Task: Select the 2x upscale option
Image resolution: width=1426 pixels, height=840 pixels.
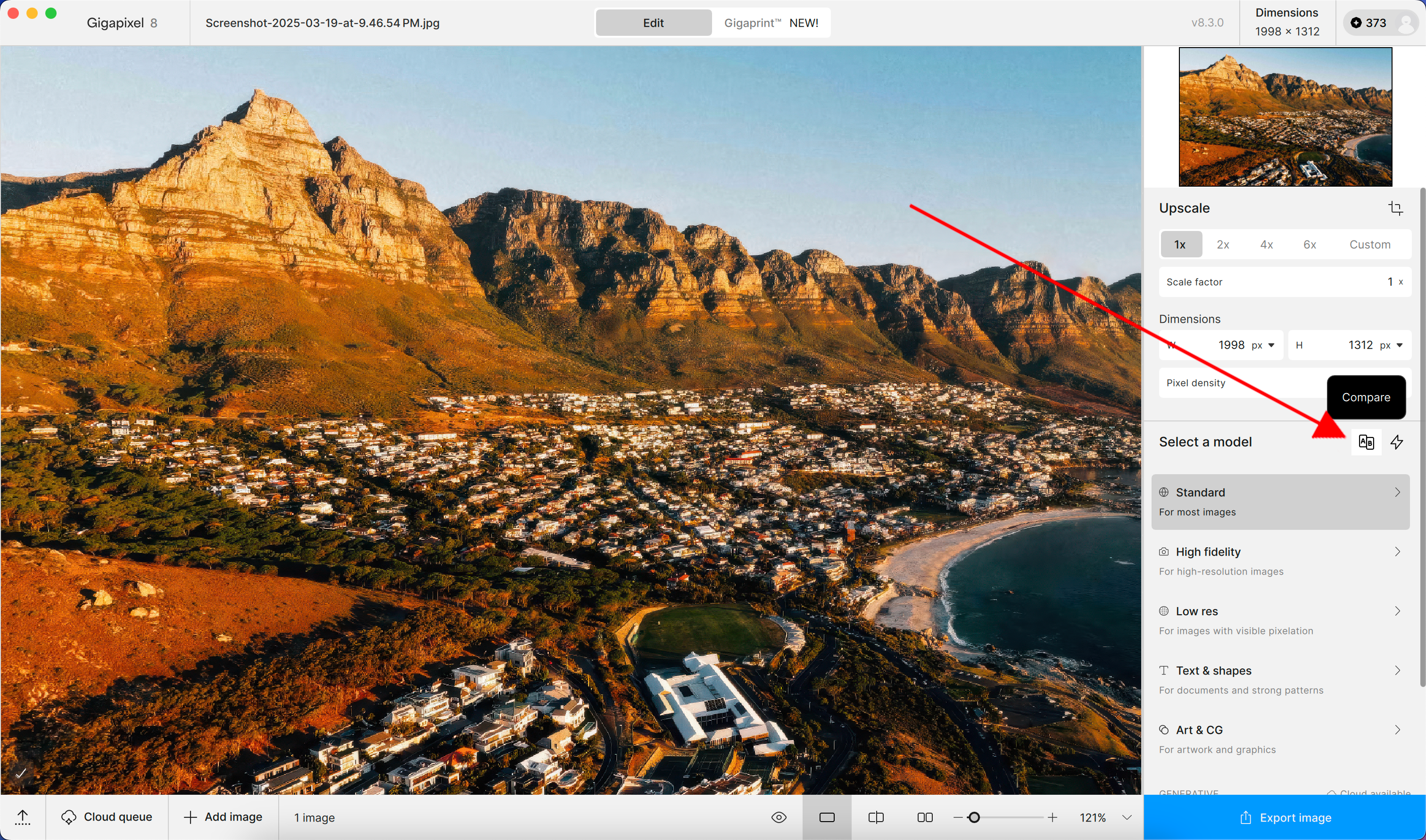Action: [x=1223, y=245]
